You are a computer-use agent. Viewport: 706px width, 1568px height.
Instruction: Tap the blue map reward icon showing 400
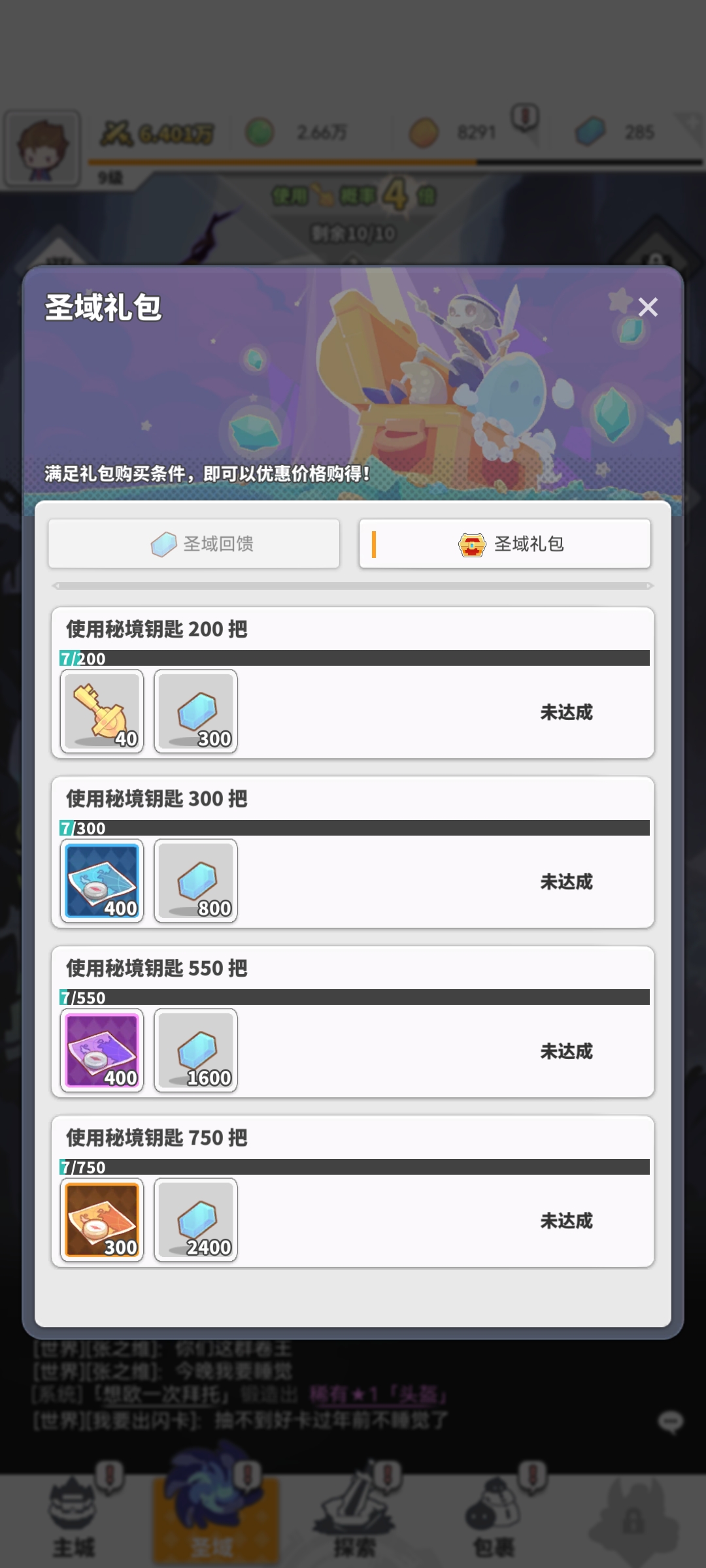[102, 881]
